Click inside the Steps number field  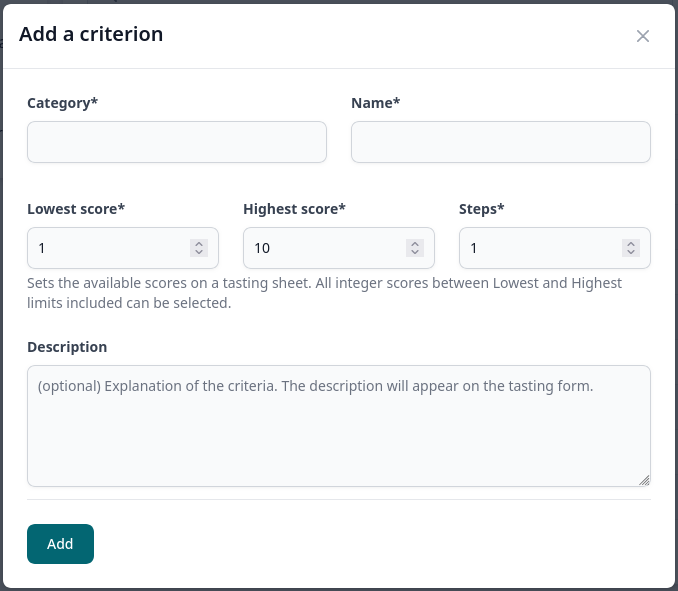click(555, 248)
